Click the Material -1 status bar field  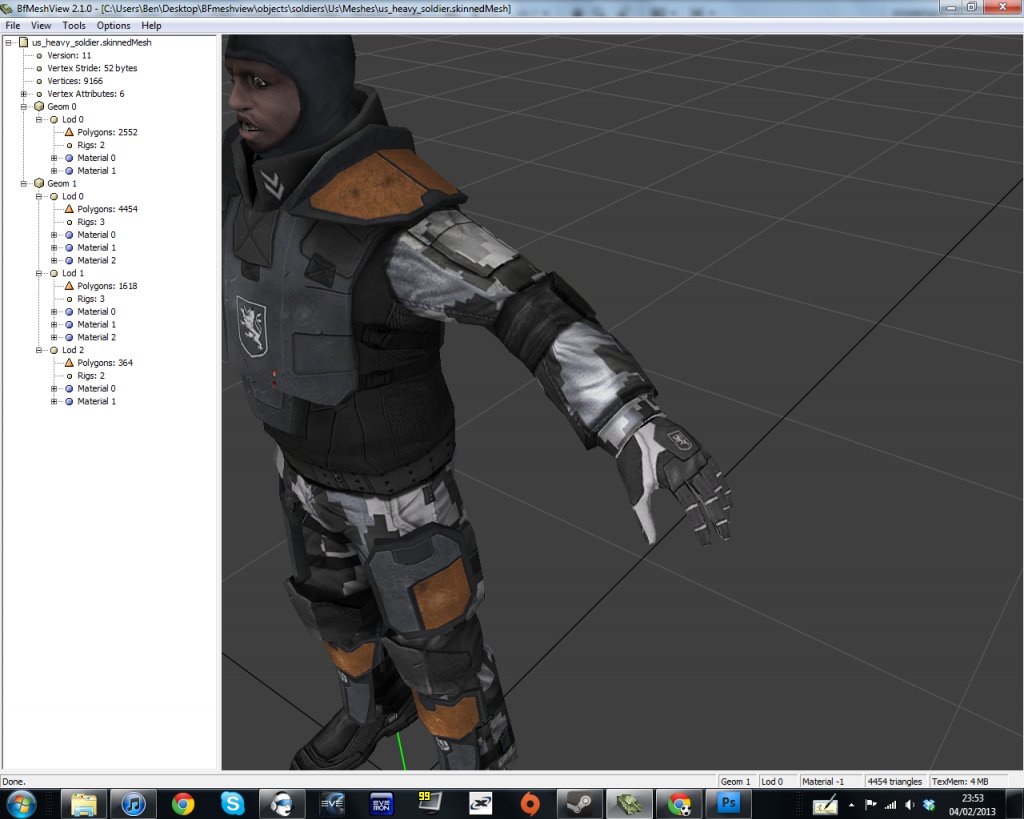click(x=829, y=781)
